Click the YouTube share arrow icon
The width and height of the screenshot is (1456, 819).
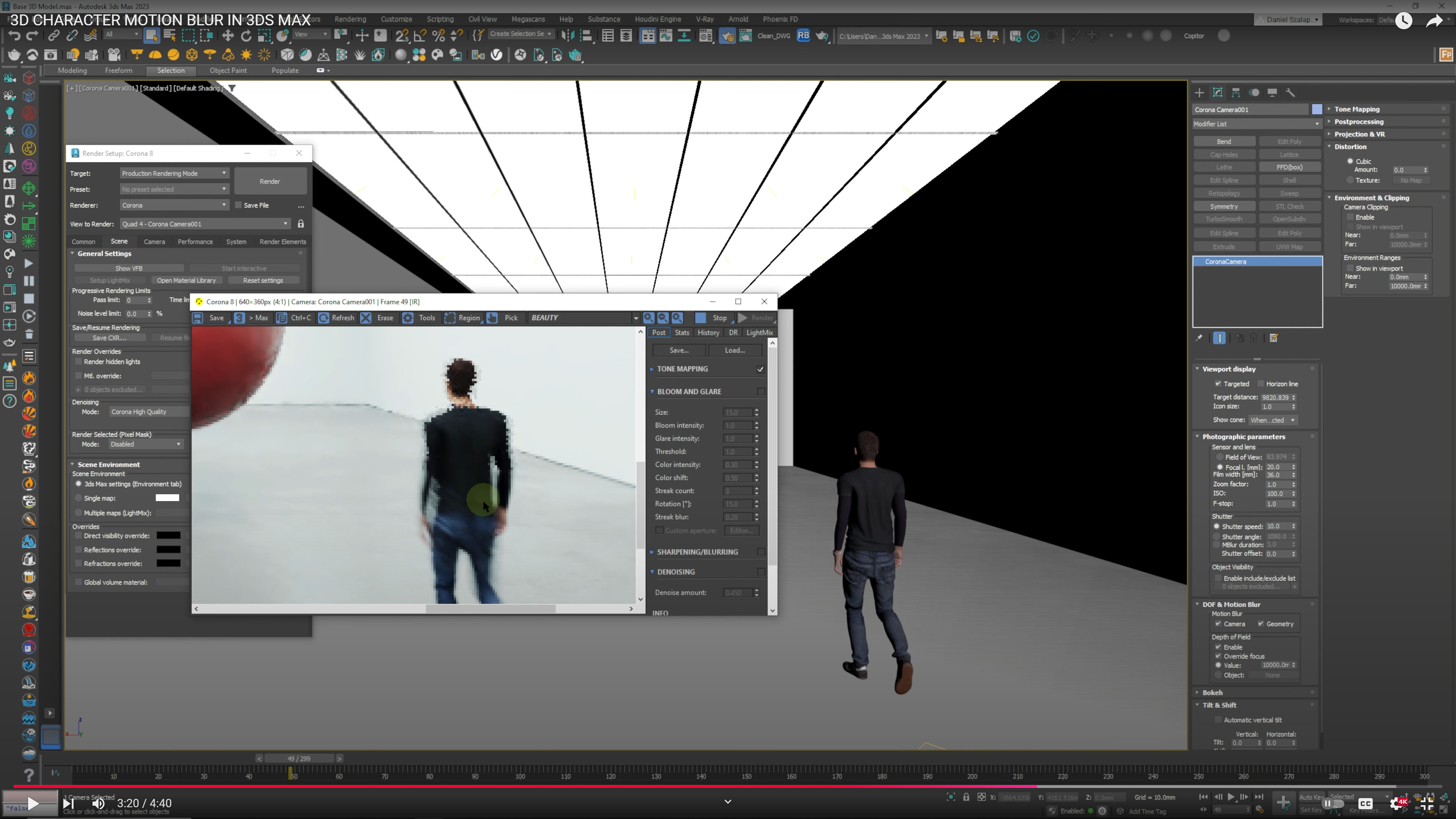[x=1434, y=21]
